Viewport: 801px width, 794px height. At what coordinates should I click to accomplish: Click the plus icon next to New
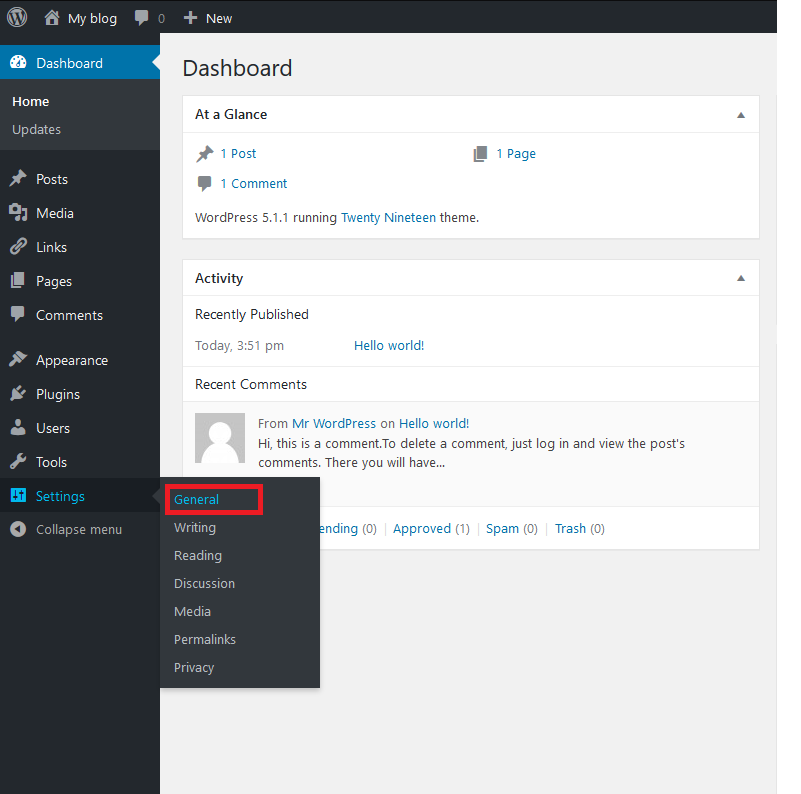tap(191, 18)
